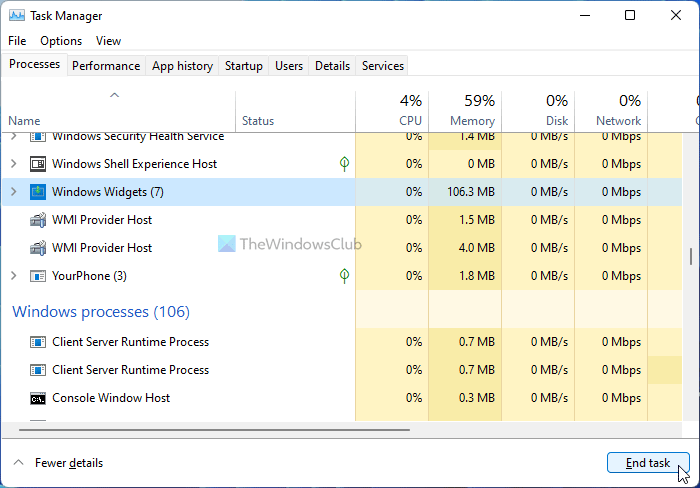Click the Windows Widgets process icon
Screen dimensions: 700x488
point(38,192)
